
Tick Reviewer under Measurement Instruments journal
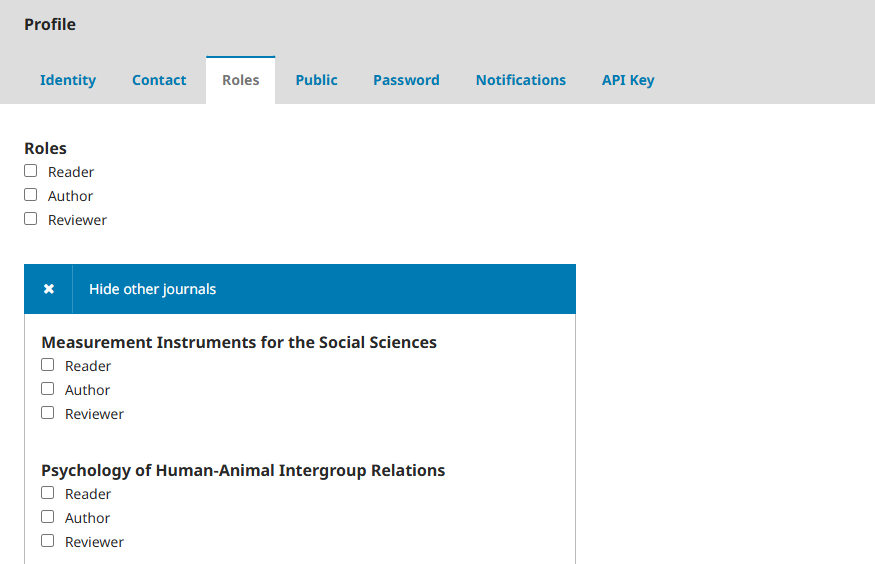(x=48, y=413)
